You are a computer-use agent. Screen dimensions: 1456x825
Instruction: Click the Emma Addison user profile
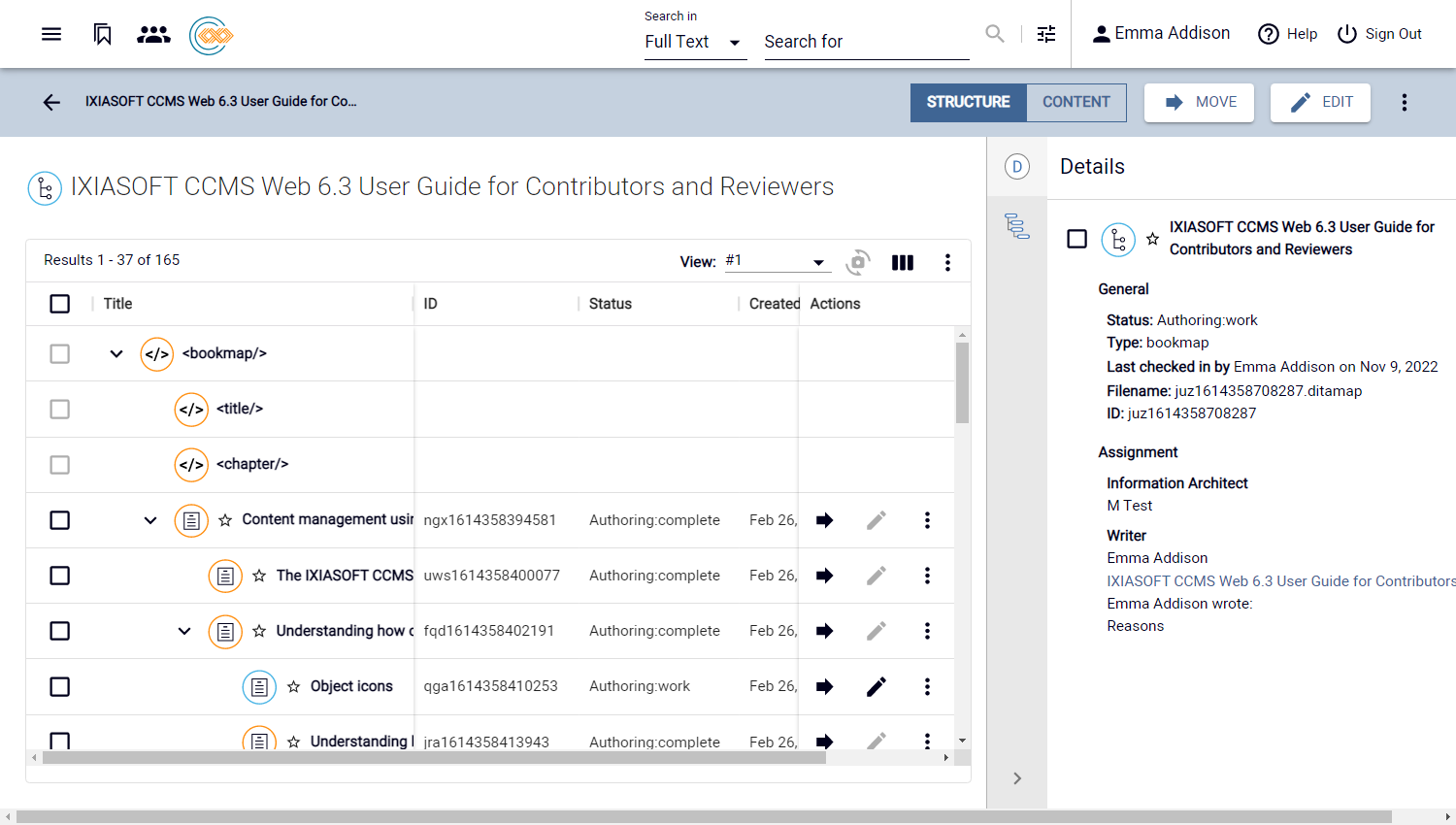(x=1161, y=34)
